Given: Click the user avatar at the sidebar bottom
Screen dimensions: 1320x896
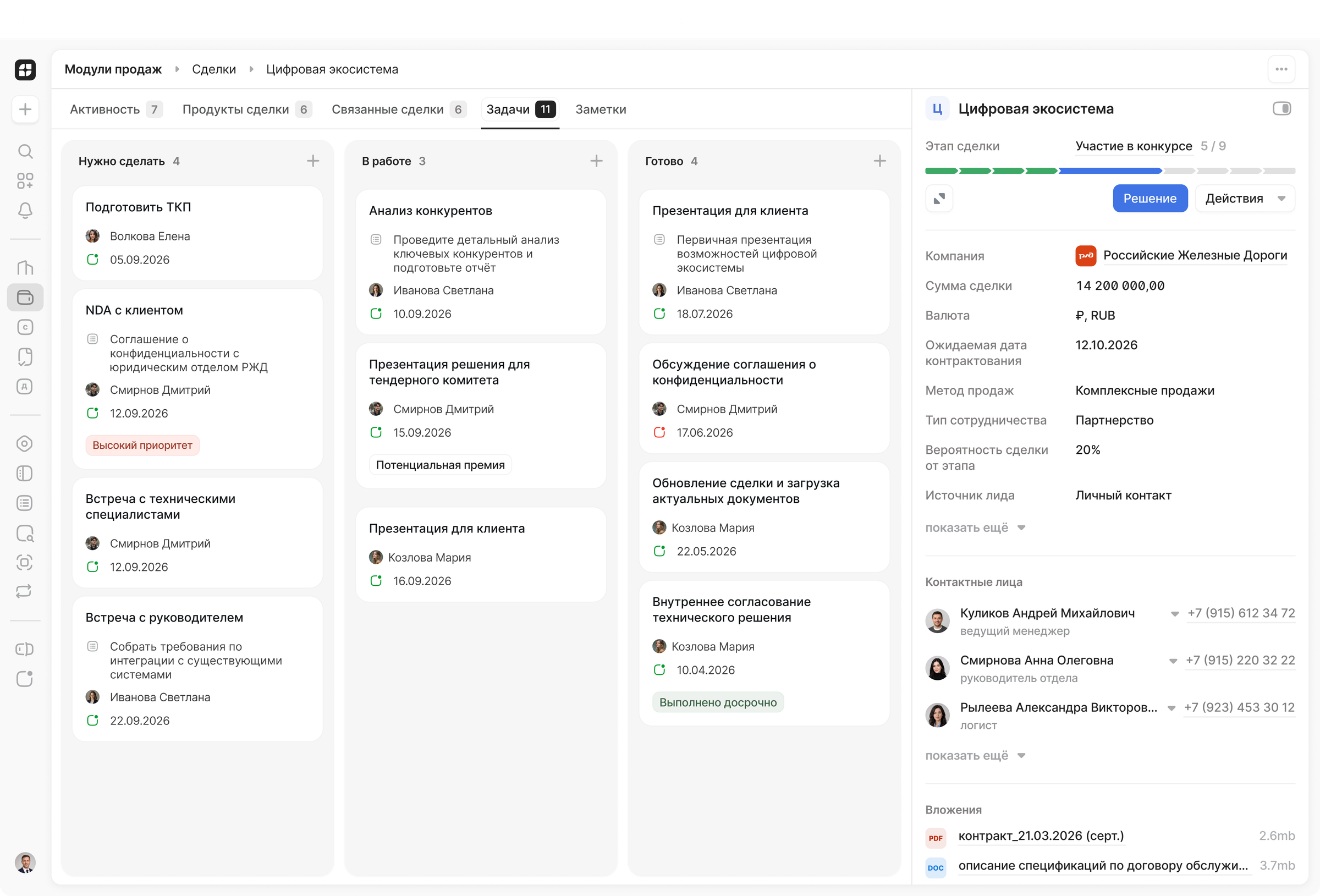Looking at the screenshot, I should 25,862.
